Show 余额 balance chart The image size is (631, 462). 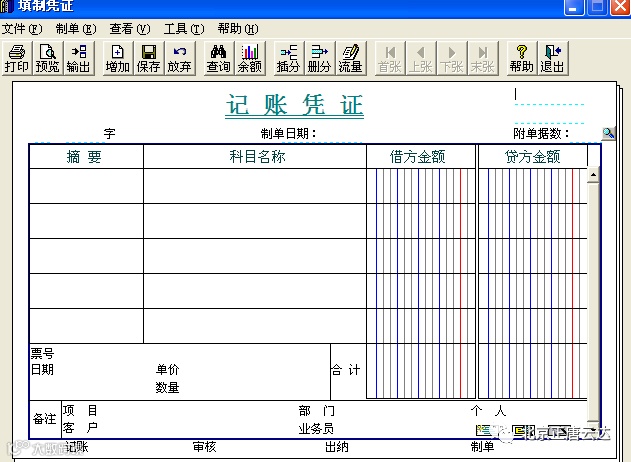[250, 58]
